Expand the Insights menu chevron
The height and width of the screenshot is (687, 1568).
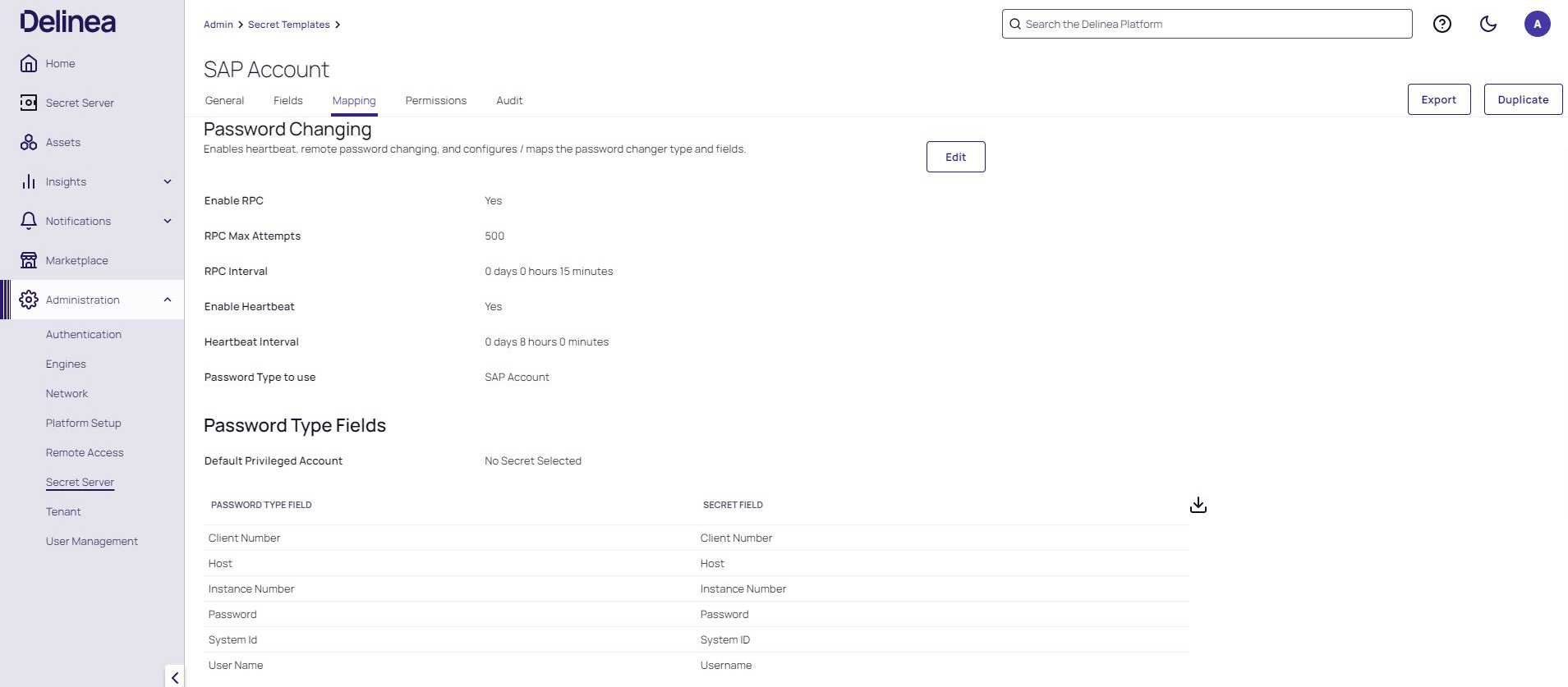(x=168, y=181)
